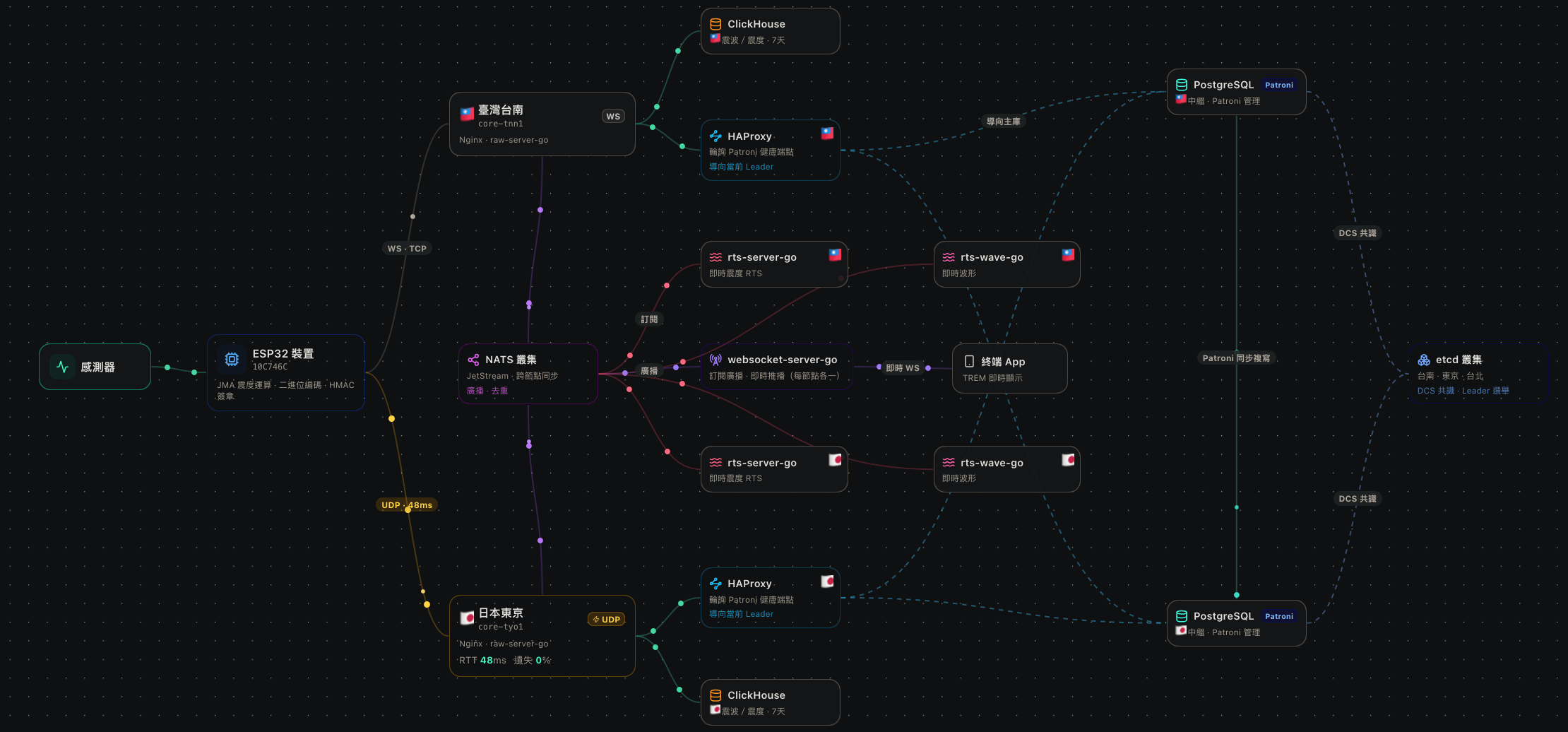
Task: Click the UDP badge on 日本東京 node
Action: coord(607,620)
